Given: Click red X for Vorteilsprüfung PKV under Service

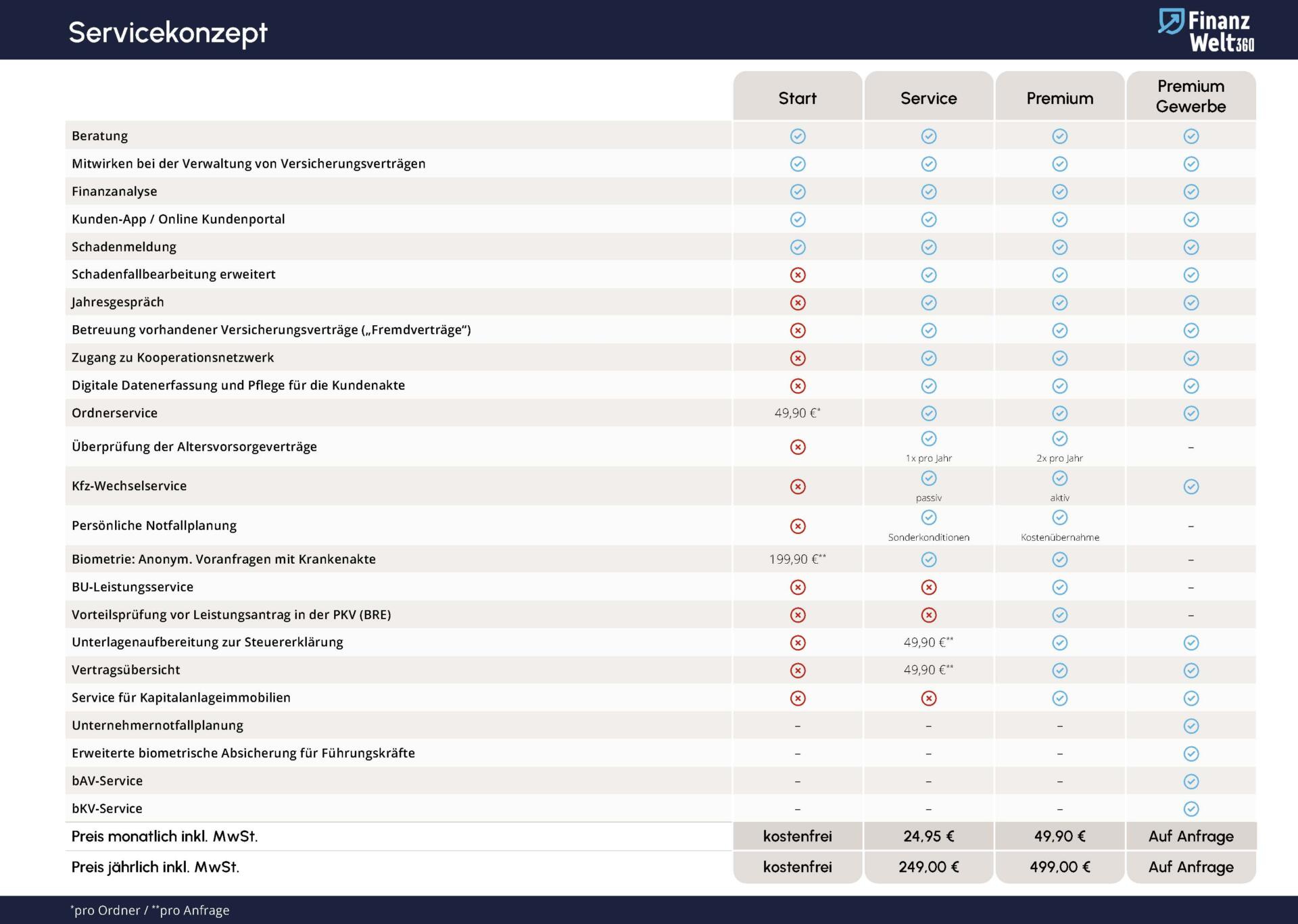Looking at the screenshot, I should click(x=929, y=615).
